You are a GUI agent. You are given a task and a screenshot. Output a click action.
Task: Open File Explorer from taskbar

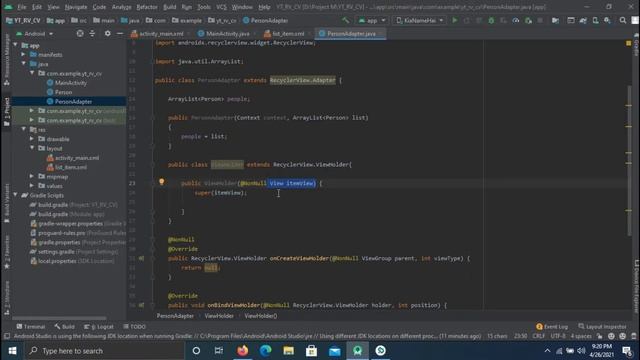[289, 351]
